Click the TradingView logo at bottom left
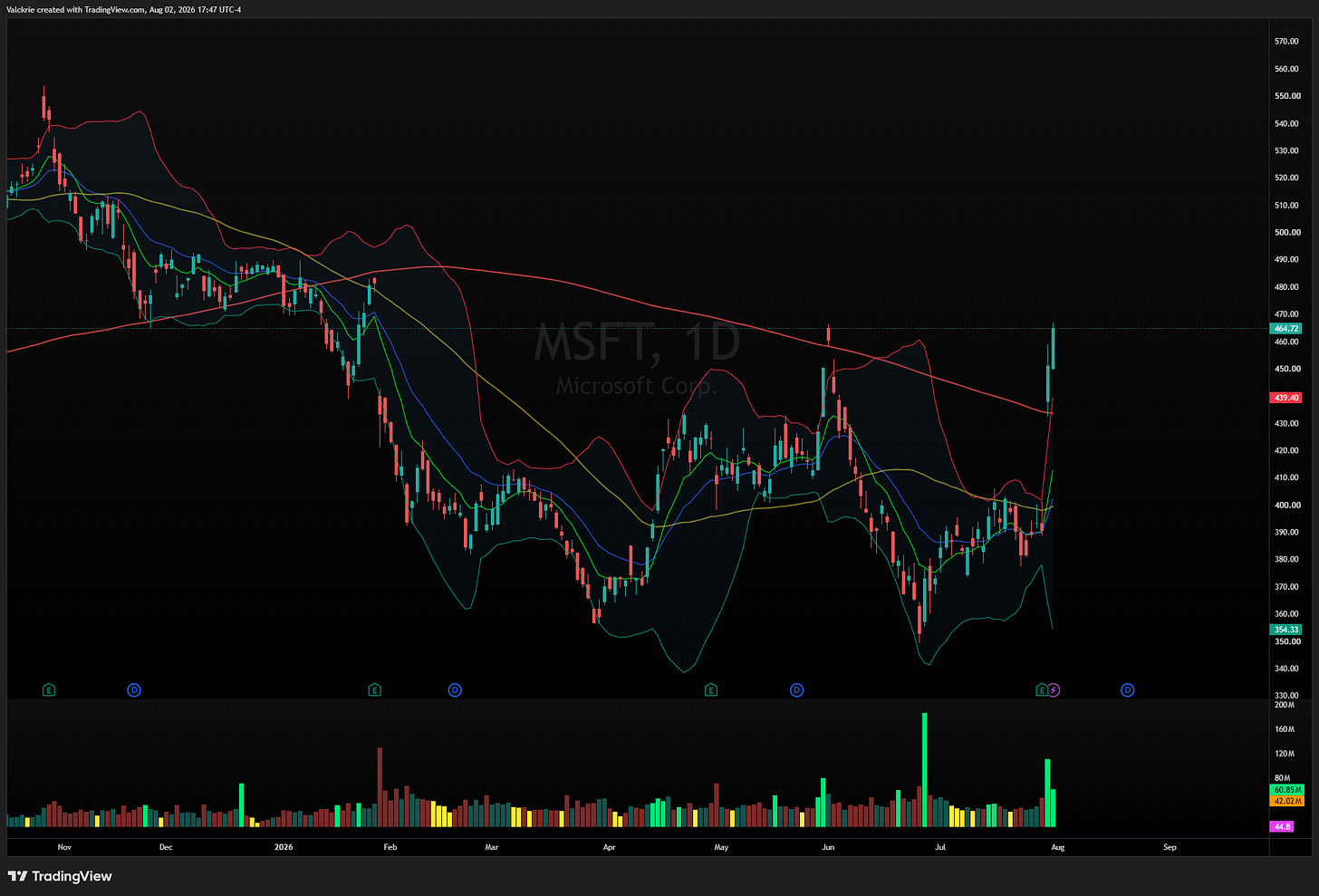The image size is (1319, 896). 60,876
